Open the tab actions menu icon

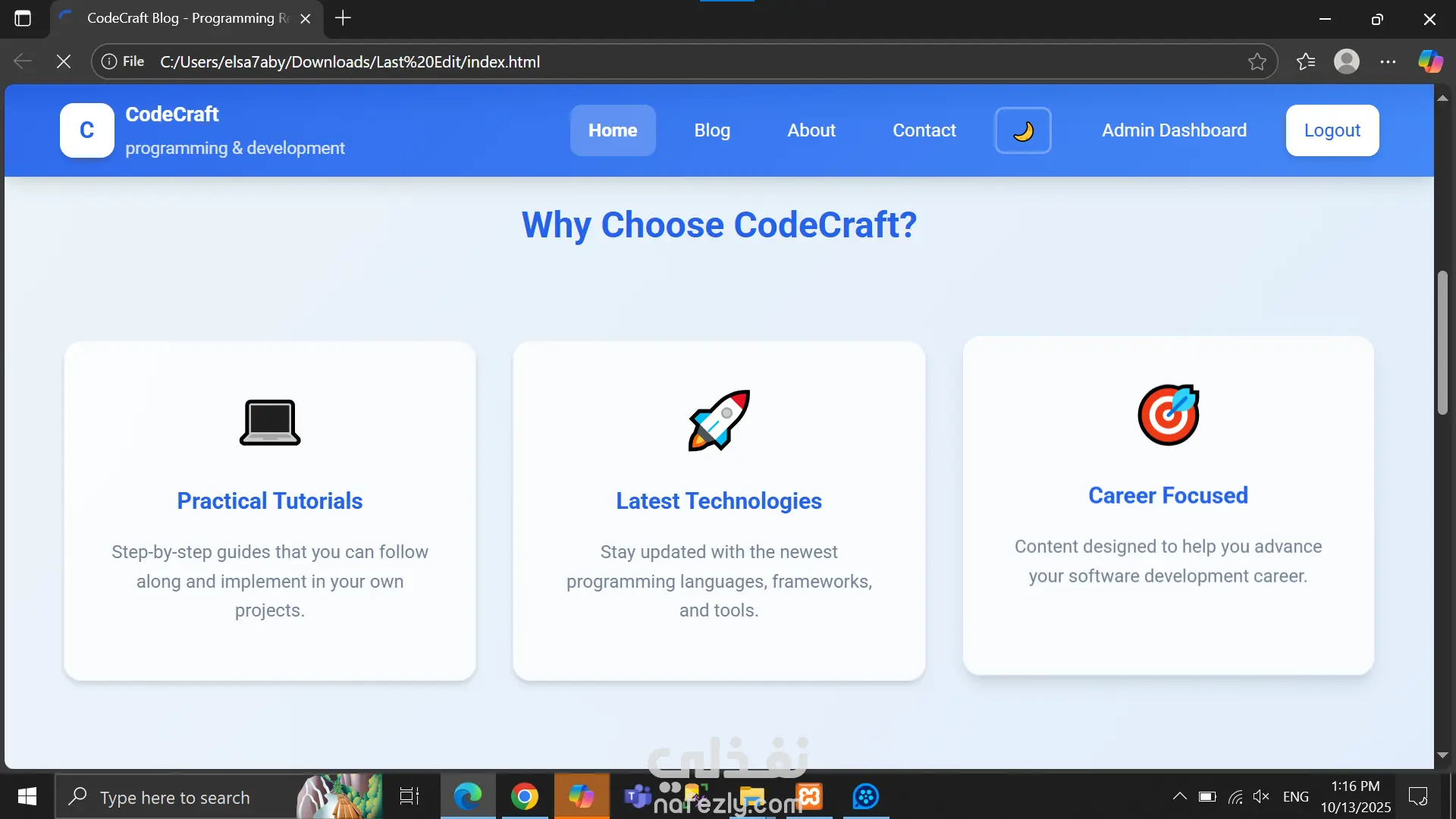point(23,18)
